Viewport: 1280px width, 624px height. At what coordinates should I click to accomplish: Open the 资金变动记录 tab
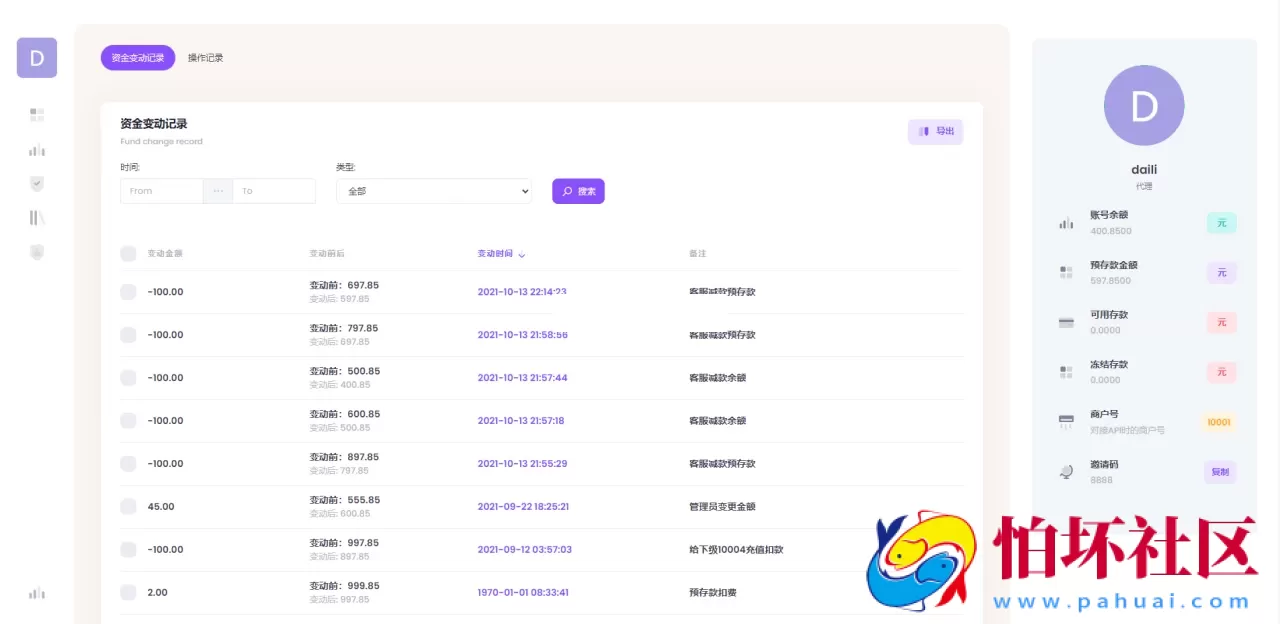click(x=137, y=57)
